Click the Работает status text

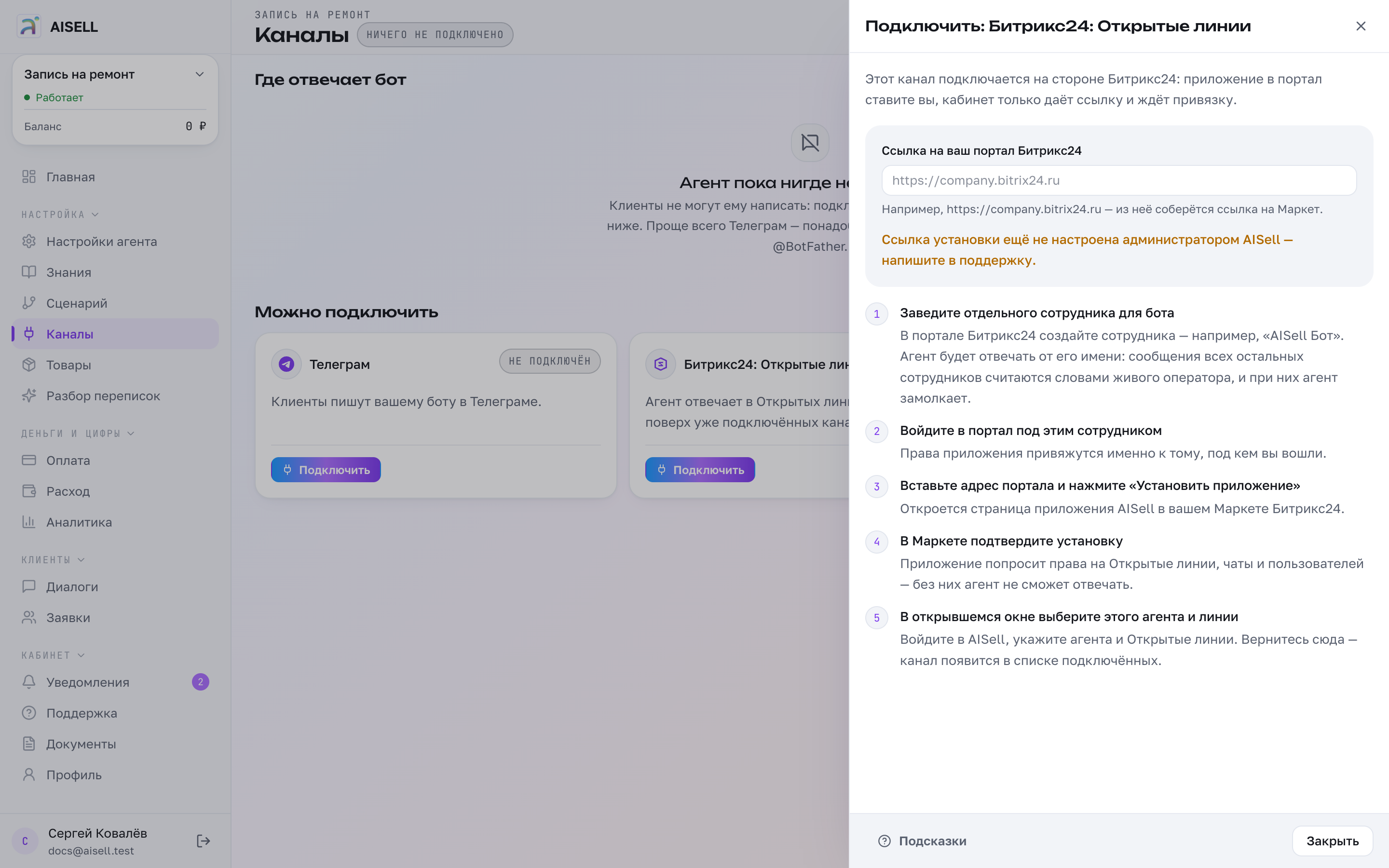pyautogui.click(x=60, y=97)
